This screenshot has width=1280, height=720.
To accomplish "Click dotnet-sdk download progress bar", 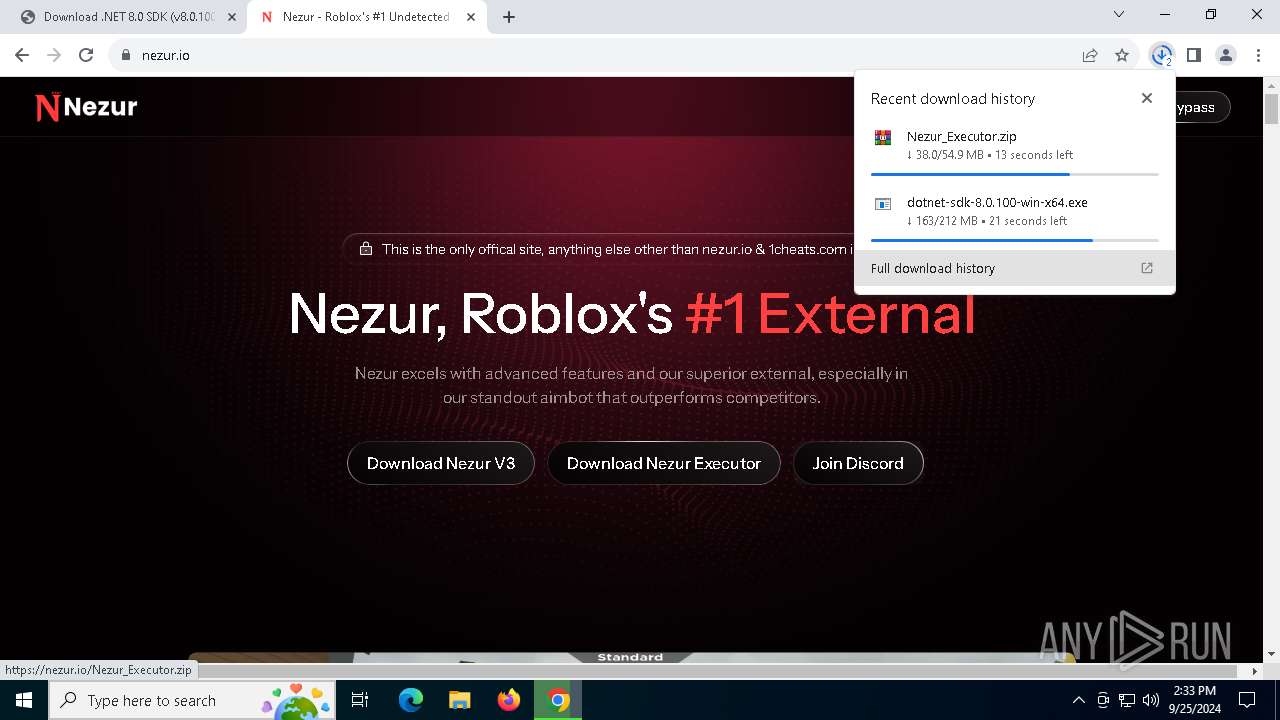I will pyautogui.click(x=1014, y=240).
